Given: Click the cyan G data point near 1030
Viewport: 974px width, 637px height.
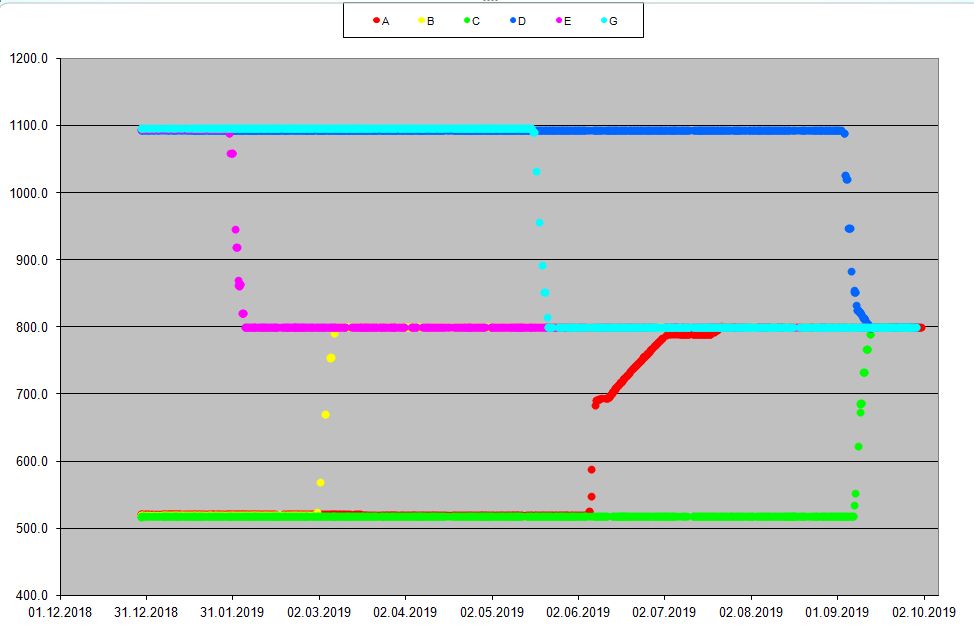Looking at the screenshot, I should click(x=536, y=172).
